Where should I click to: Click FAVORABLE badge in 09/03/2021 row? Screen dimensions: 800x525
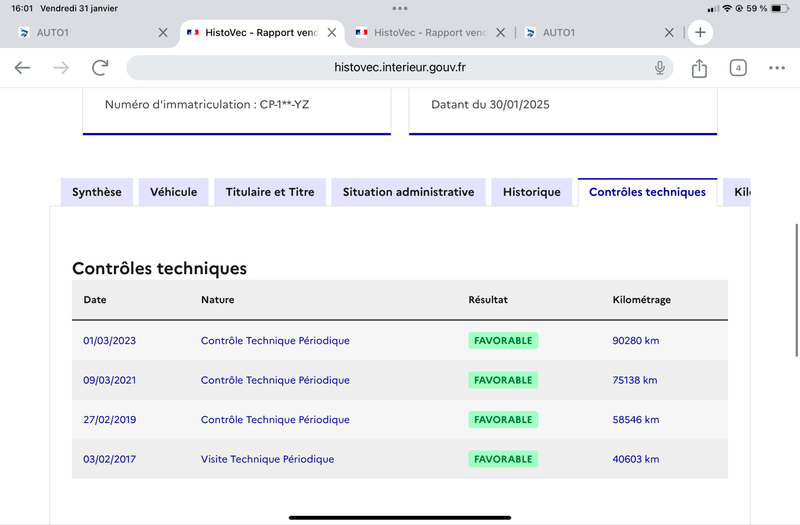[x=503, y=380]
